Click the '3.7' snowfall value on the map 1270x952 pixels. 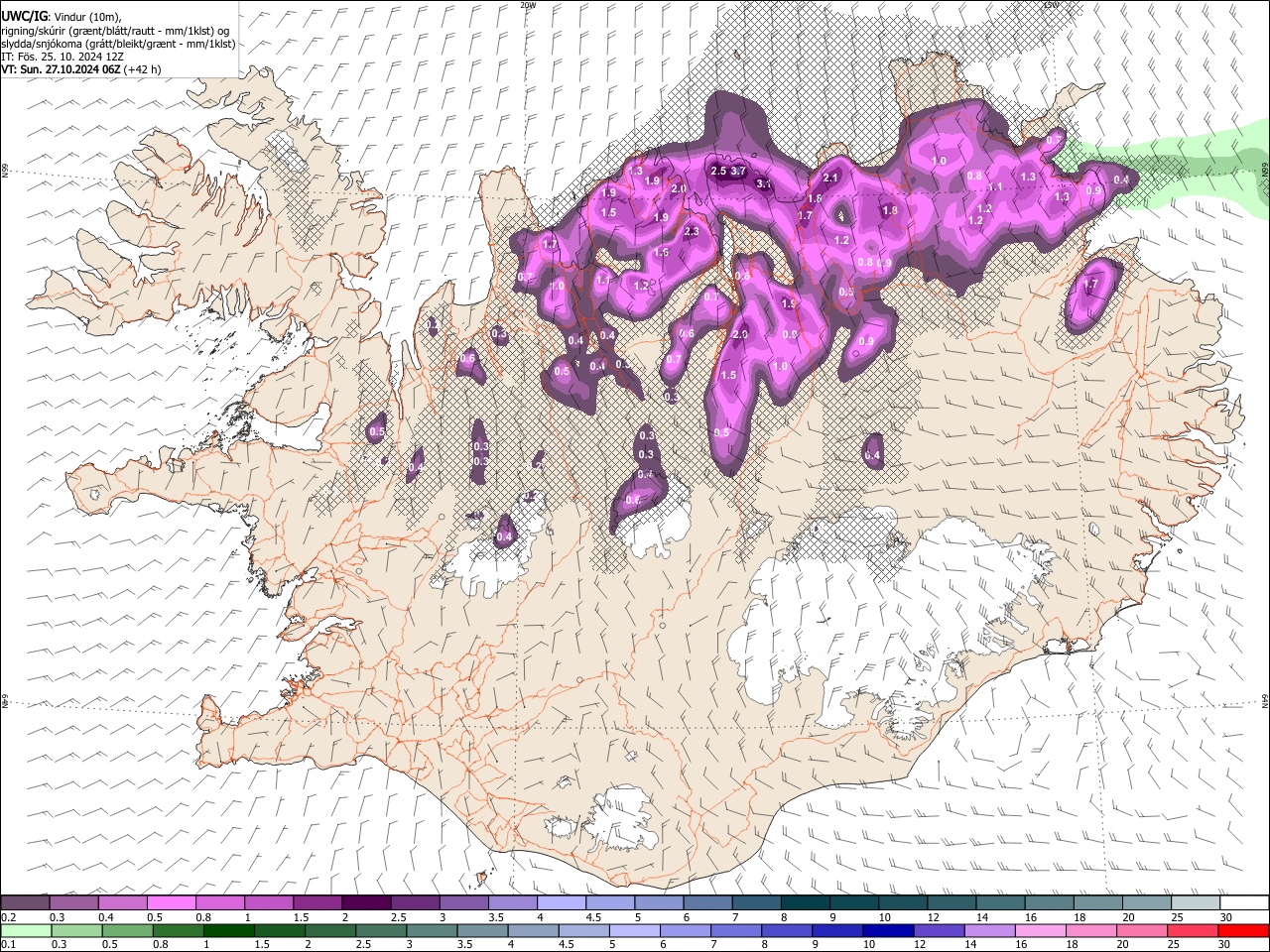[738, 172]
